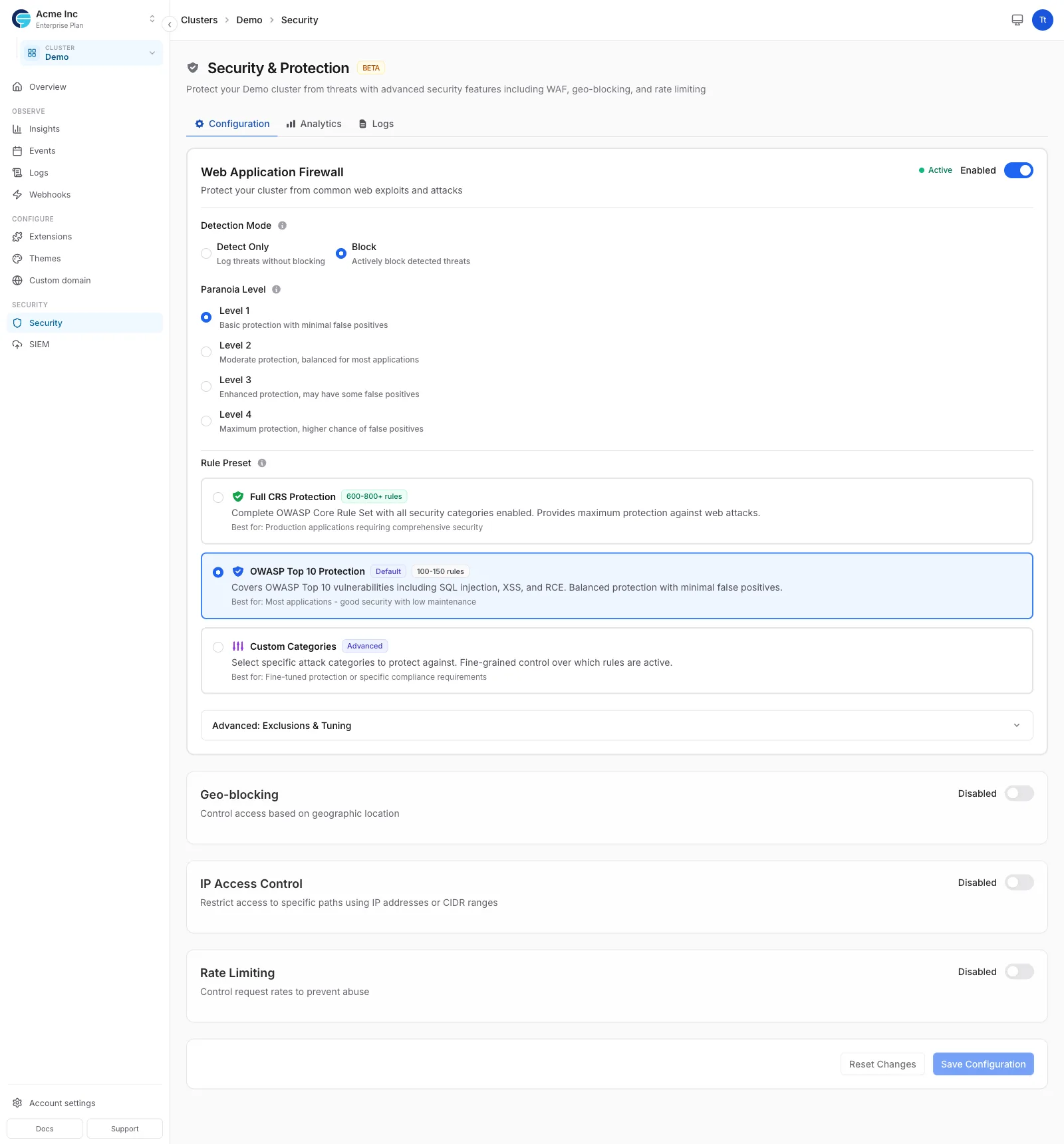Click the BETA badge next to title

[x=371, y=68]
